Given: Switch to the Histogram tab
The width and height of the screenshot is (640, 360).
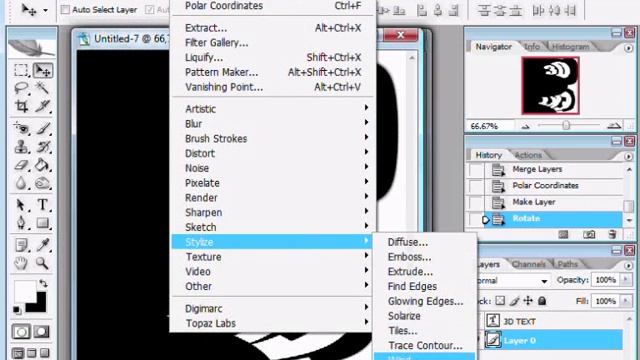Looking at the screenshot, I should point(570,47).
